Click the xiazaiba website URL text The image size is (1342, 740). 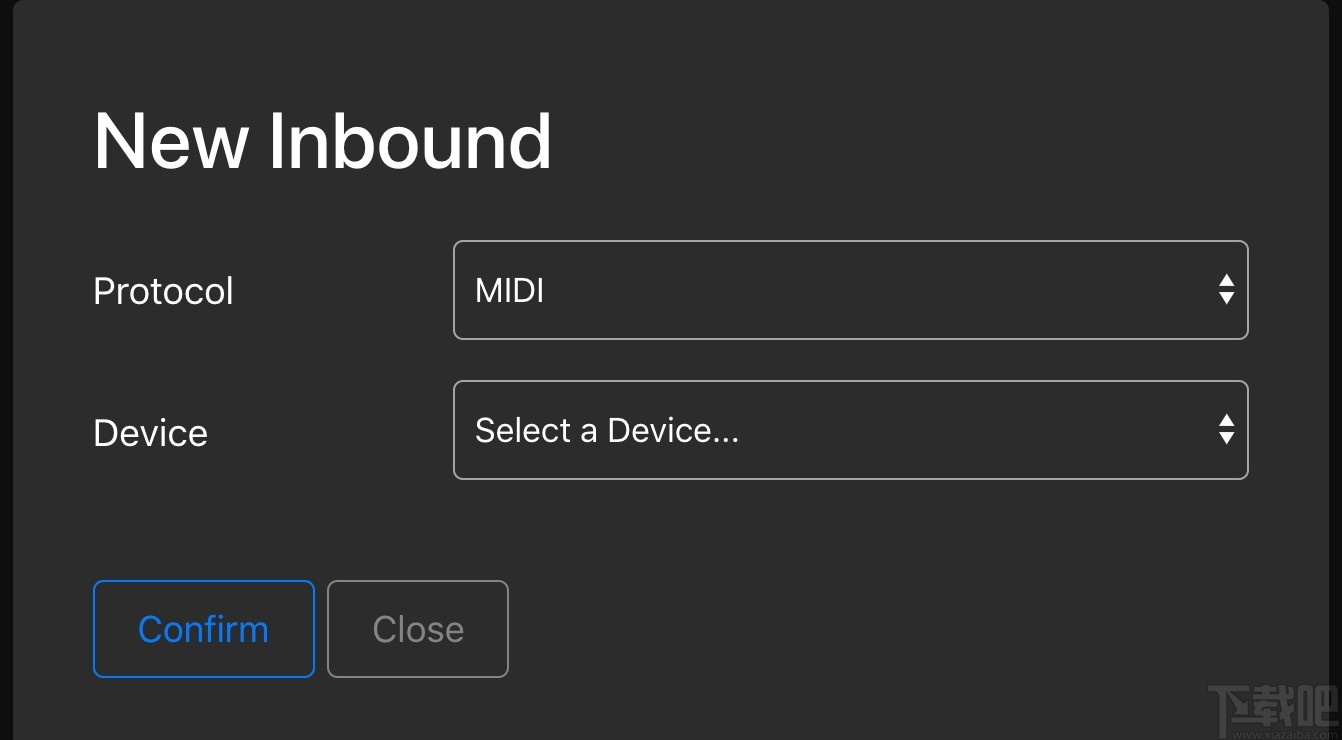[1283, 732]
